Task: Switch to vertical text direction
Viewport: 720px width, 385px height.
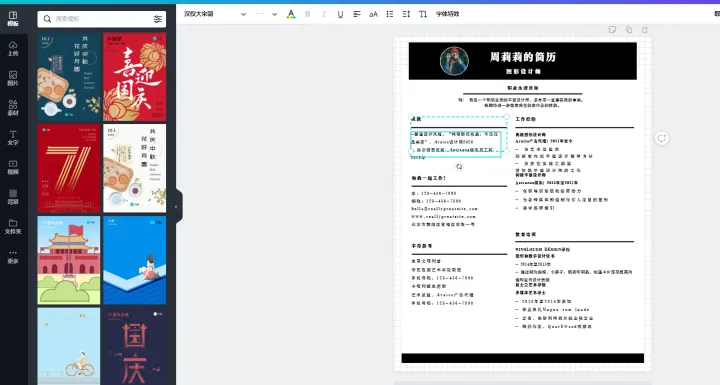Action: [423, 14]
